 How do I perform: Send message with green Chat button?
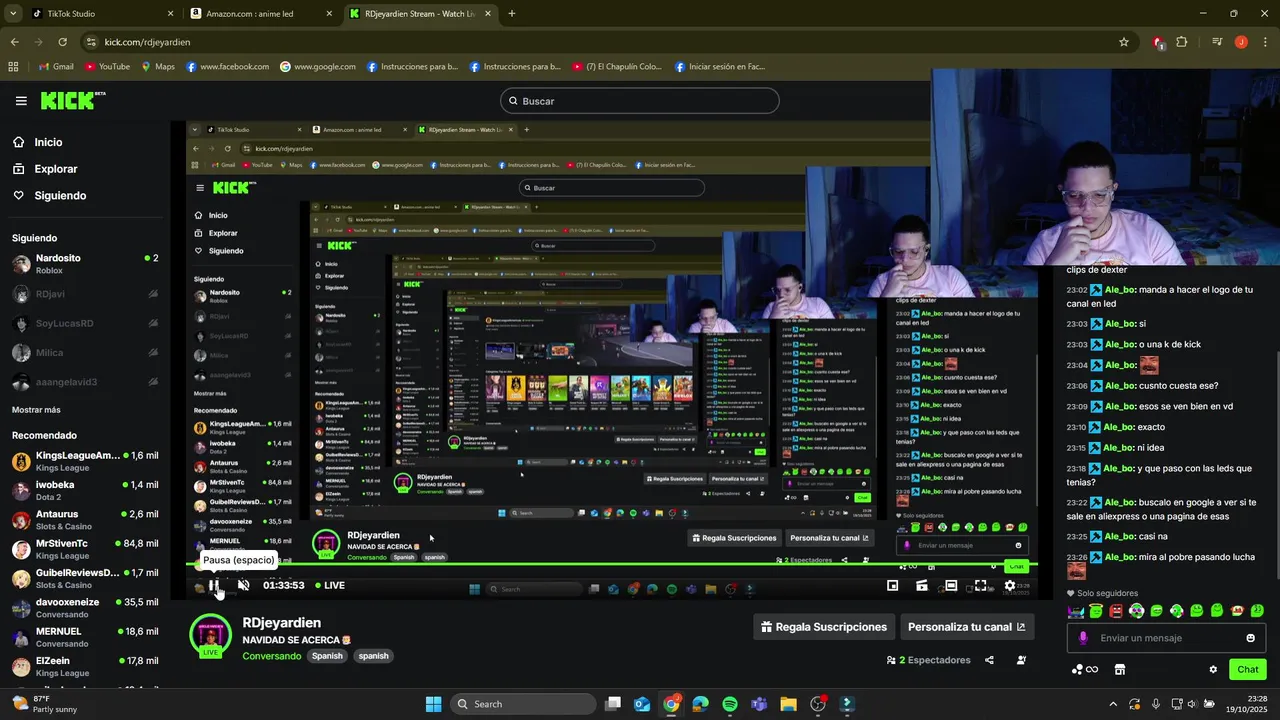tap(1247, 669)
